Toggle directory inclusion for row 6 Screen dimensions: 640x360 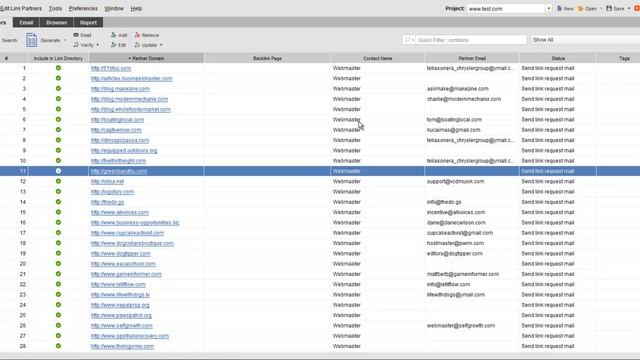(58, 120)
